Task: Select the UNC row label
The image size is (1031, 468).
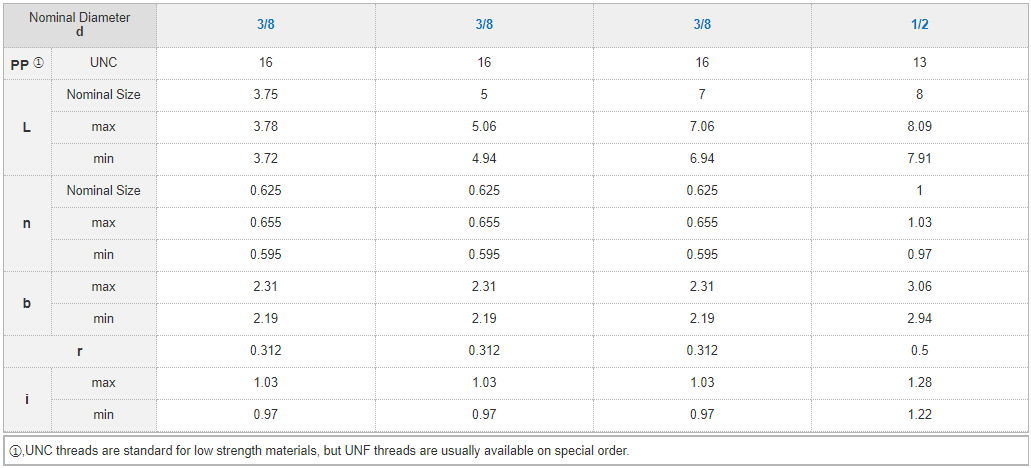Action: 103,62
